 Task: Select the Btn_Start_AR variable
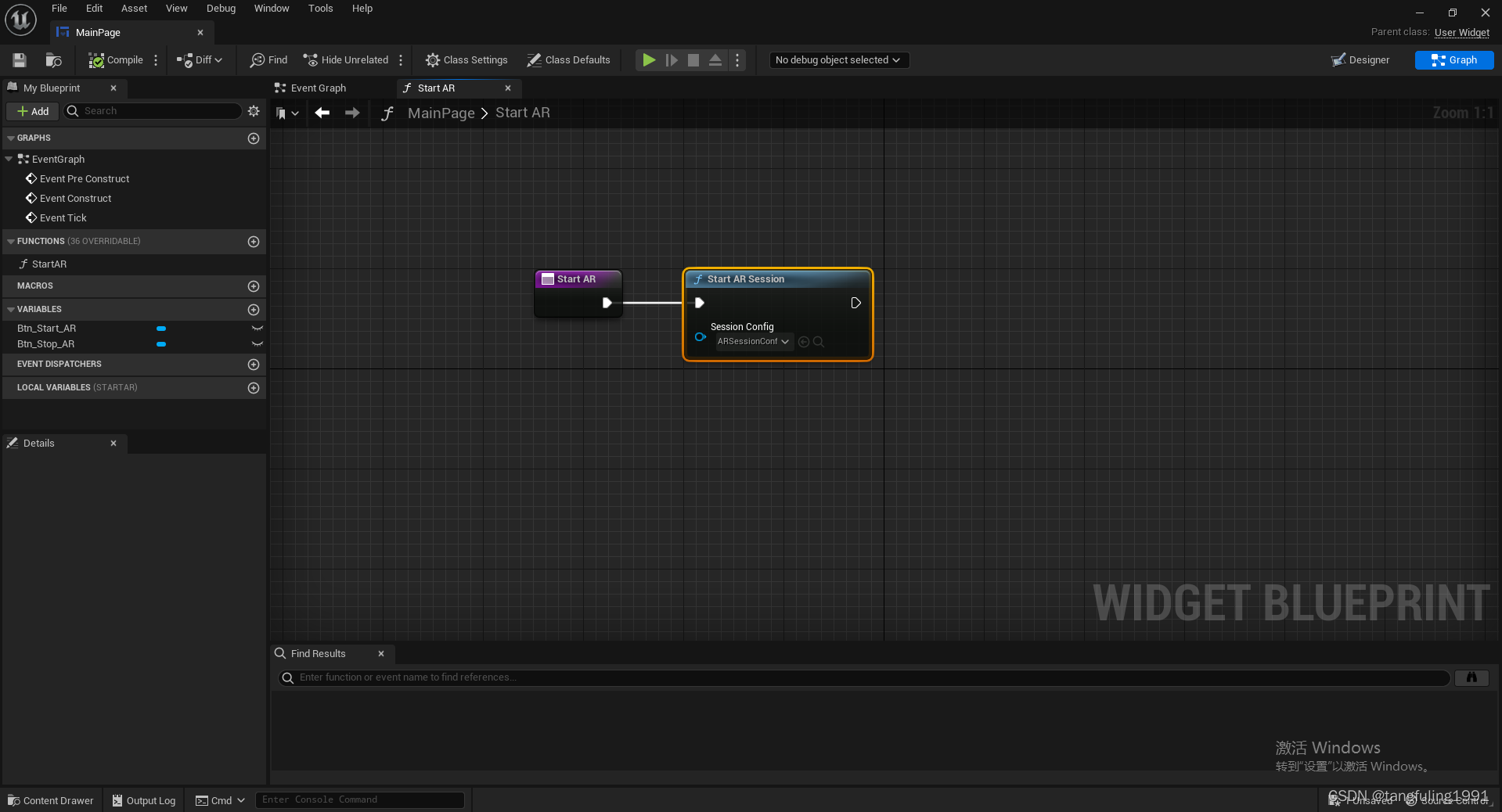(47, 329)
